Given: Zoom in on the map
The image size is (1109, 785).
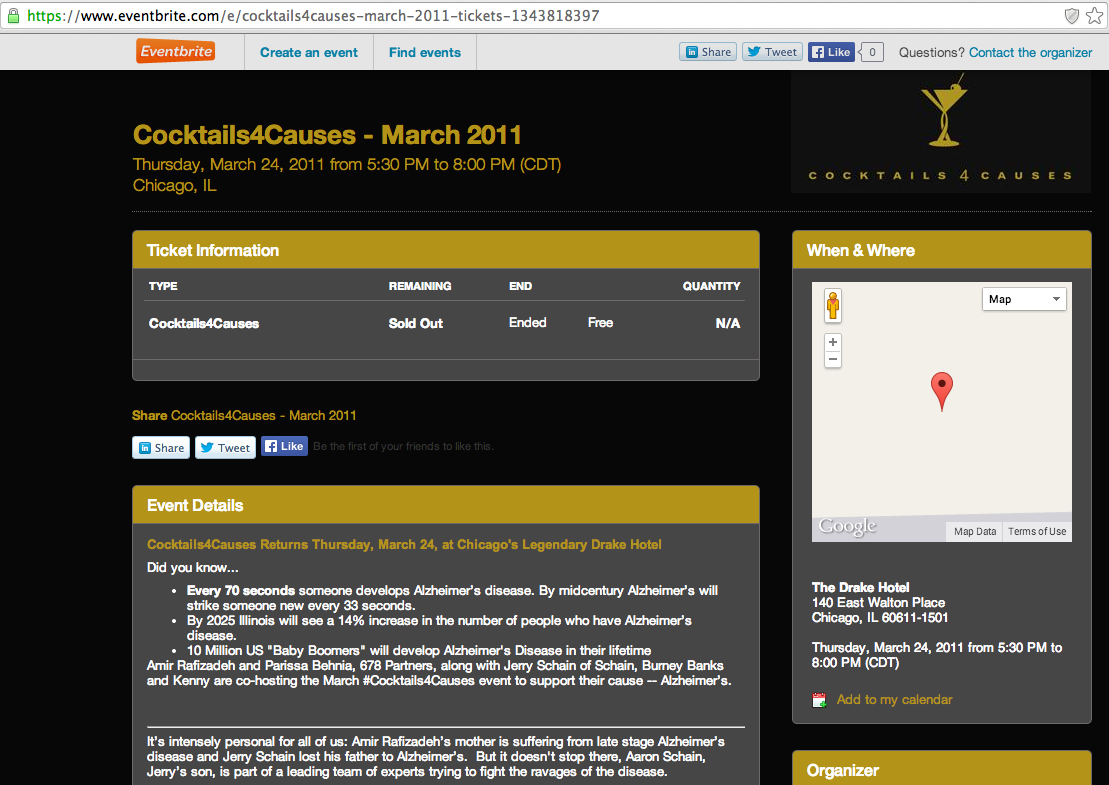Looking at the screenshot, I should tap(833, 342).
